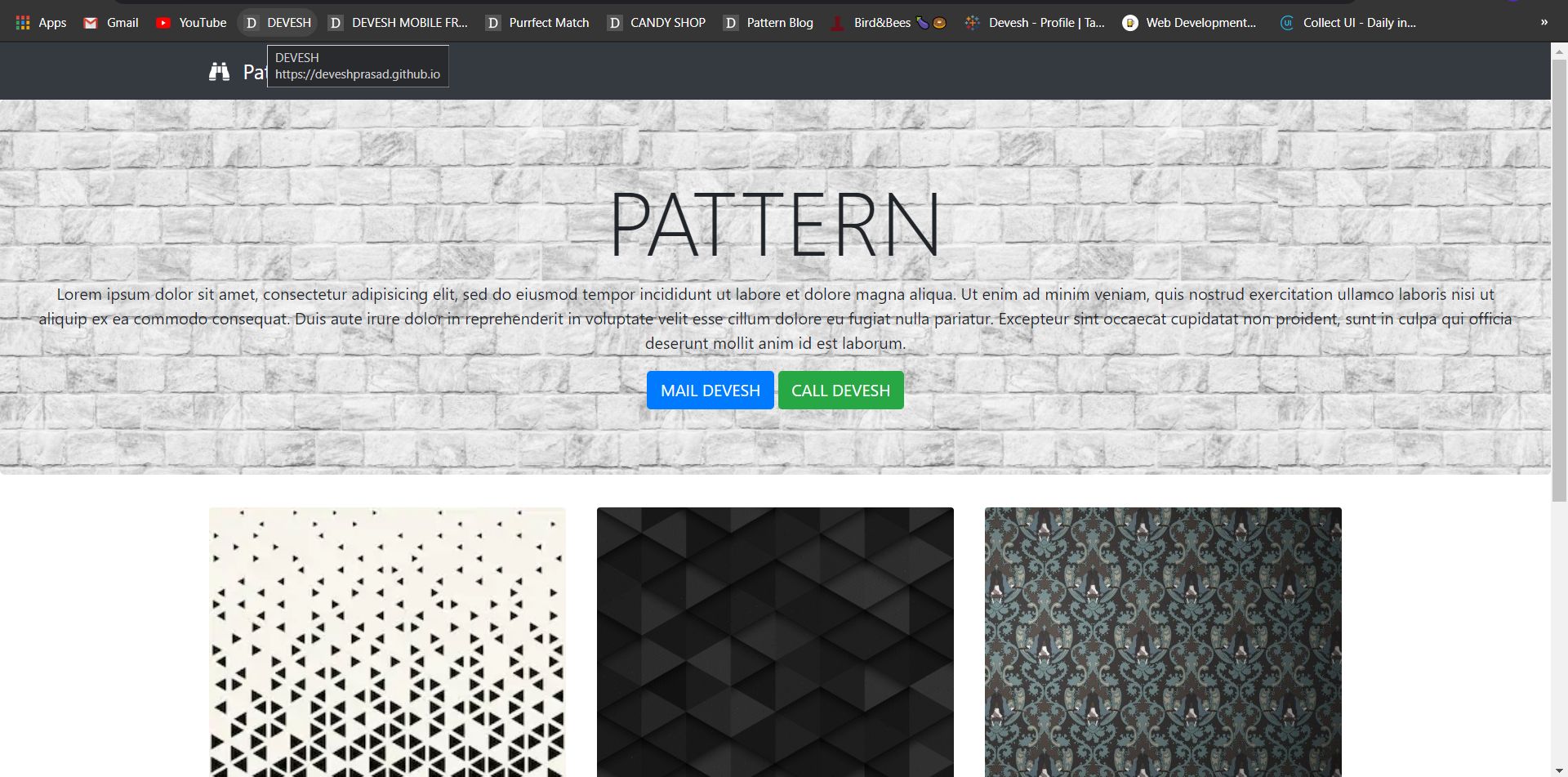Click Collect UI bookmark favicon

1287,23
